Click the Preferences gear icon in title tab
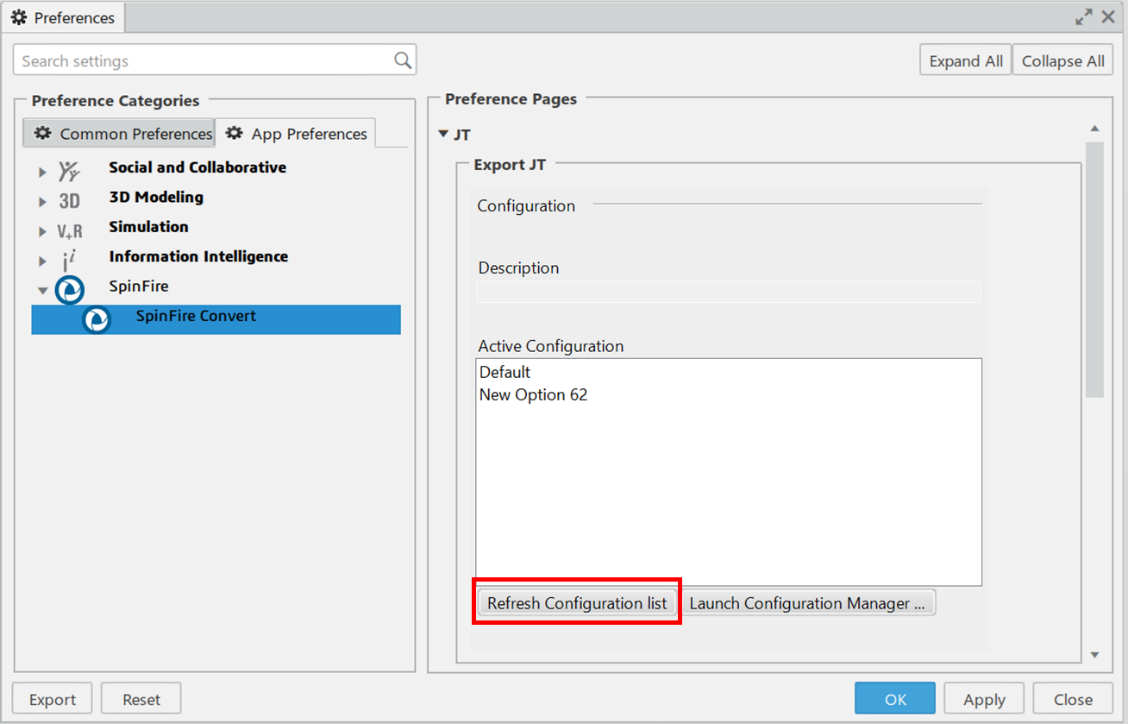Image resolution: width=1128 pixels, height=724 pixels. click(19, 17)
